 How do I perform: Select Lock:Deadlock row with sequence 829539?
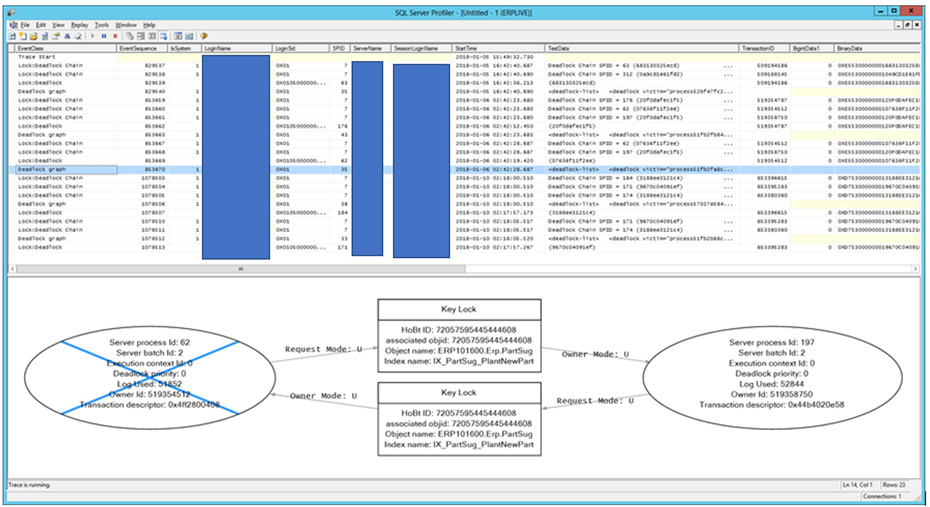click(464, 83)
